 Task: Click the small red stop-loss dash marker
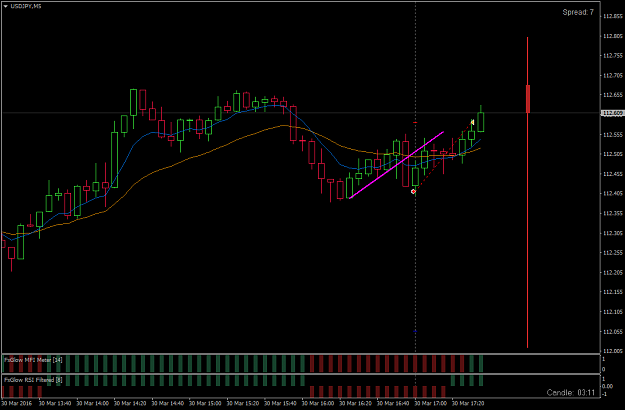coord(415,122)
